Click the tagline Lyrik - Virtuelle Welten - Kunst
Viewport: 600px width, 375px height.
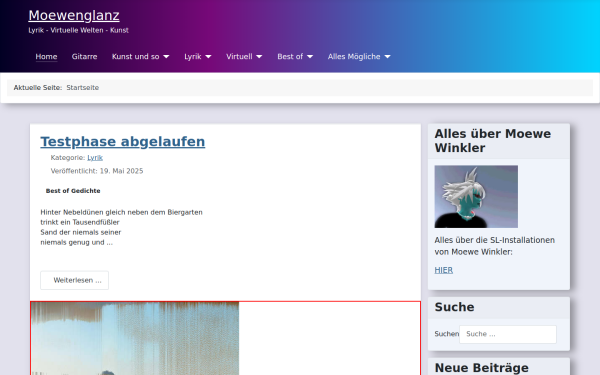pos(78,30)
